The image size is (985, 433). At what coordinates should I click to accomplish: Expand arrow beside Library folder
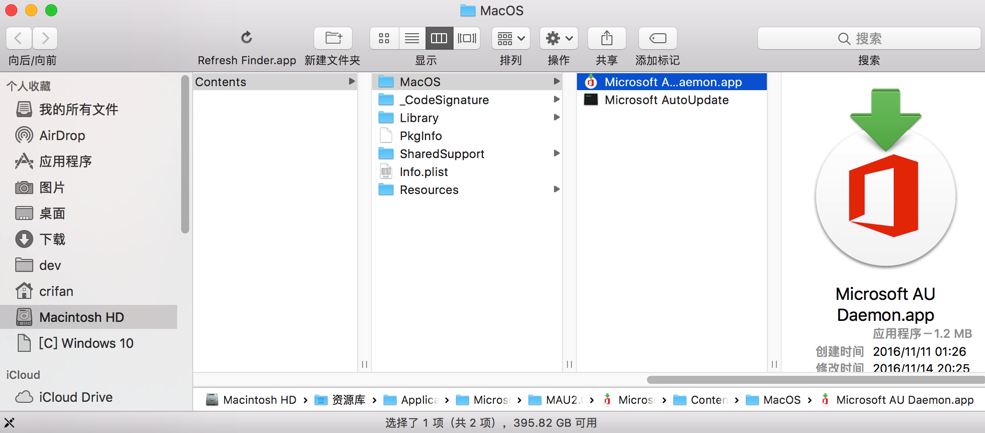(x=556, y=118)
